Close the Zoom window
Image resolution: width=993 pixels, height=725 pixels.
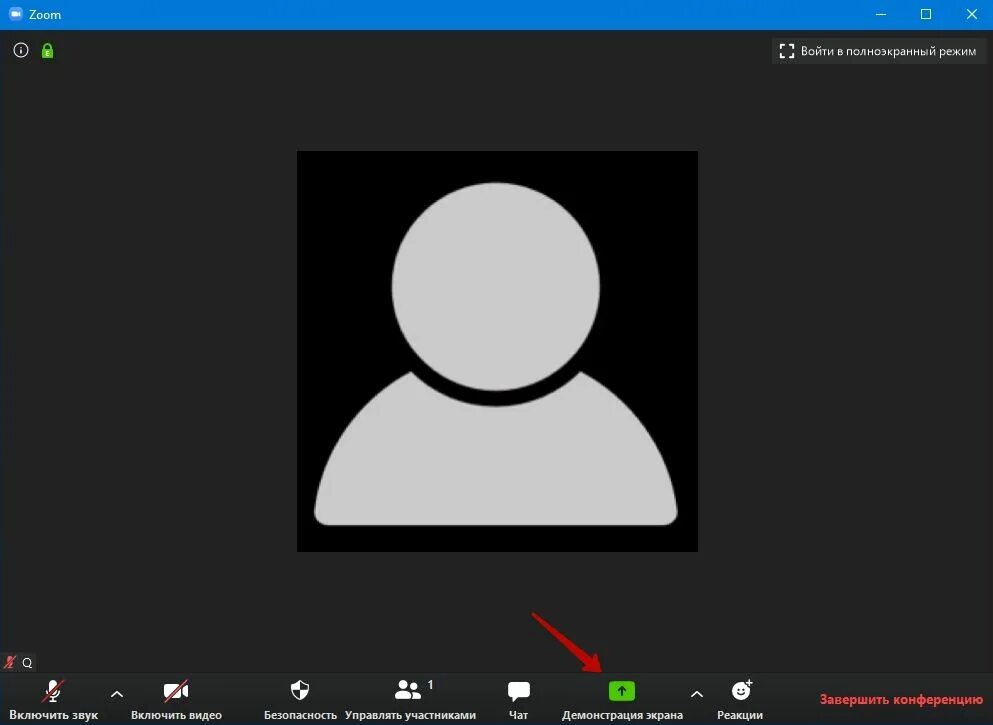click(x=971, y=14)
